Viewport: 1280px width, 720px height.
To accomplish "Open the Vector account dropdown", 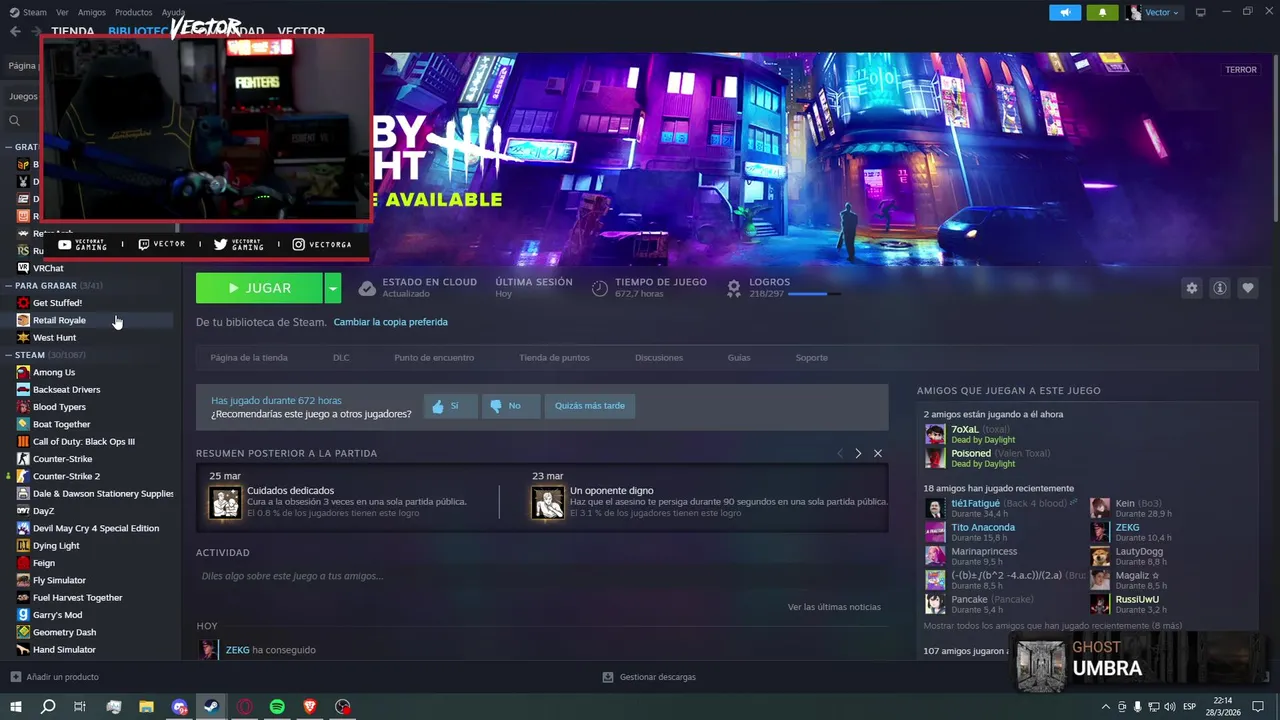I will 1154,12.
